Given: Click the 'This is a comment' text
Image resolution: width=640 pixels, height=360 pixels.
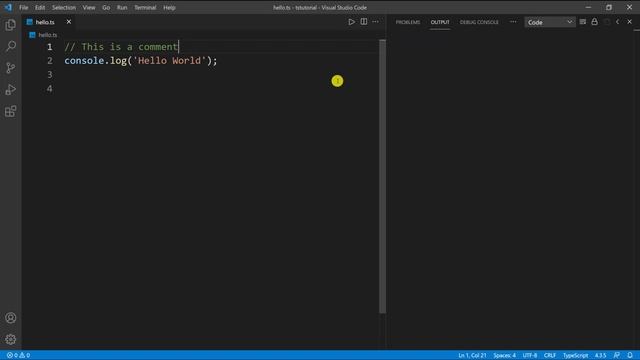Looking at the screenshot, I should tap(129, 47).
